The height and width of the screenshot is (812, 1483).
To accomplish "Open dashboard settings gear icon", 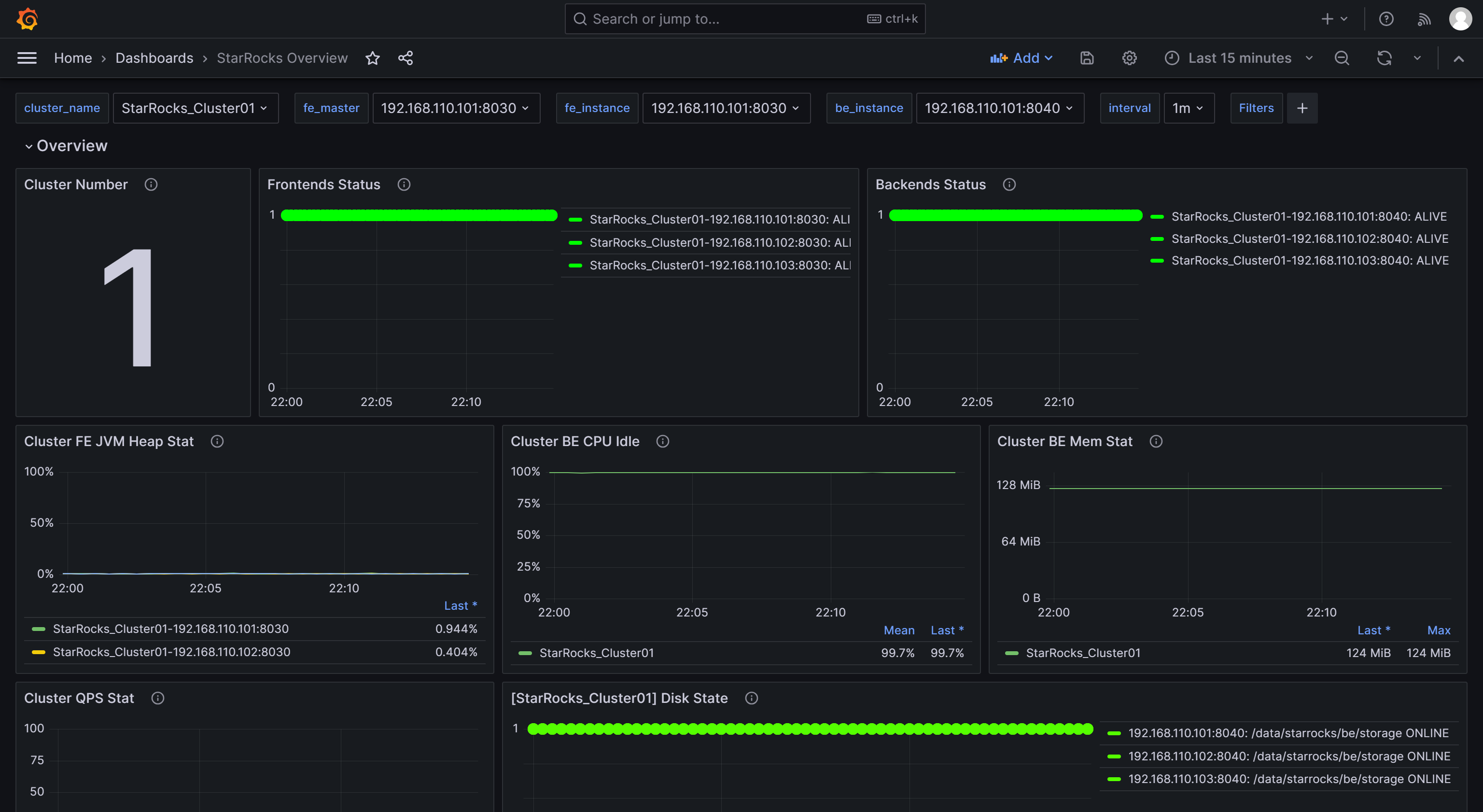I will tap(1129, 58).
